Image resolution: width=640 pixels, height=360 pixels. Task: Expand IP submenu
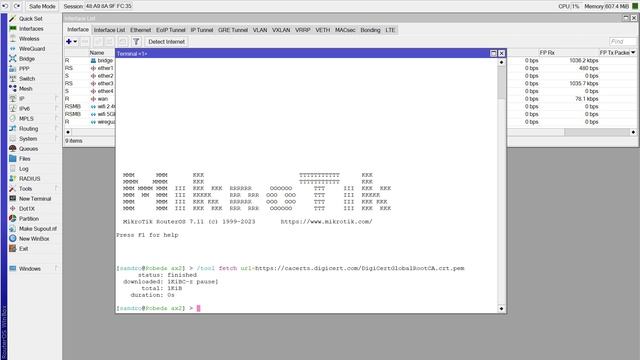pos(57,99)
